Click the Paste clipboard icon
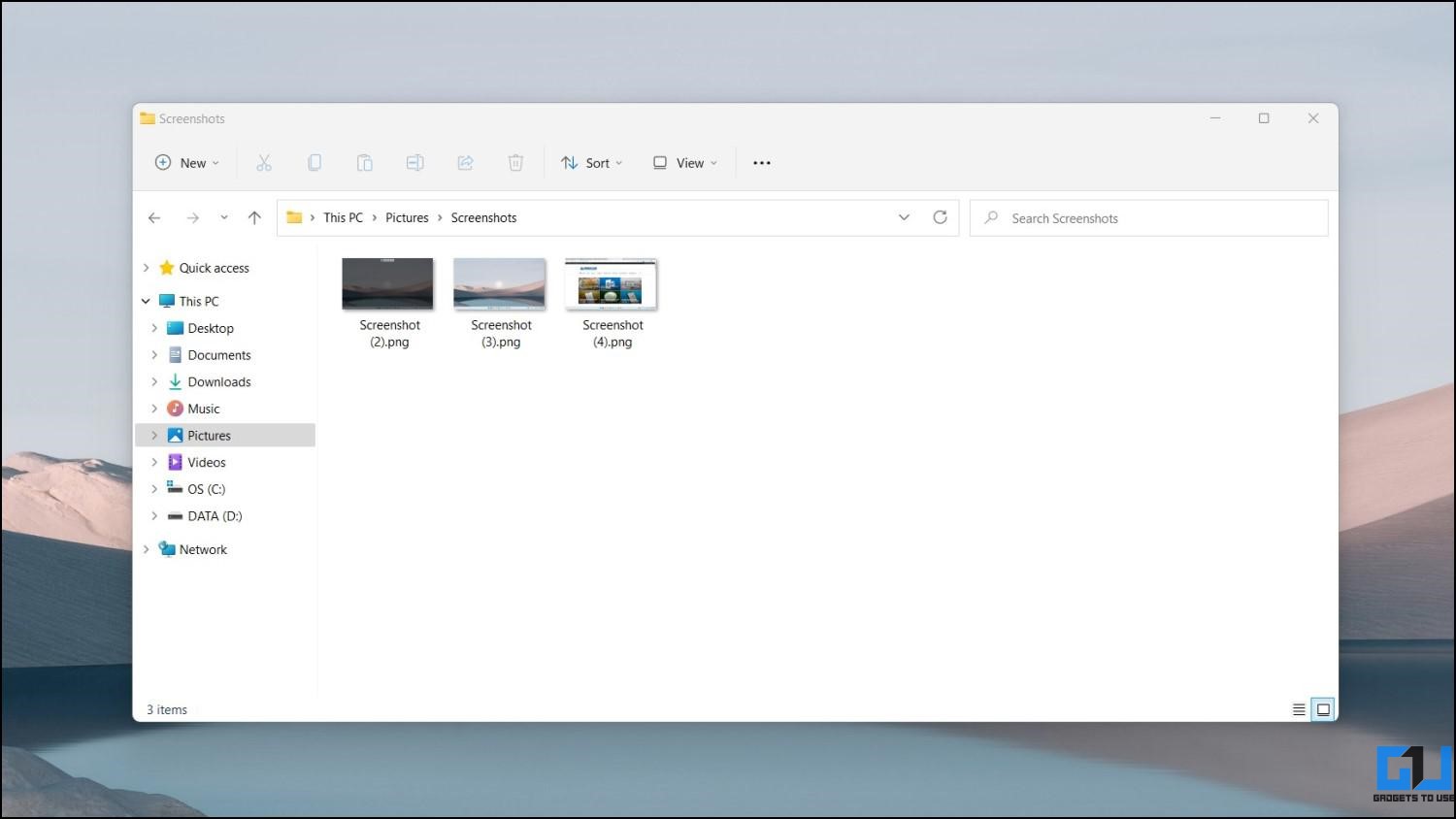Screen dimensions: 1456x819 365,163
